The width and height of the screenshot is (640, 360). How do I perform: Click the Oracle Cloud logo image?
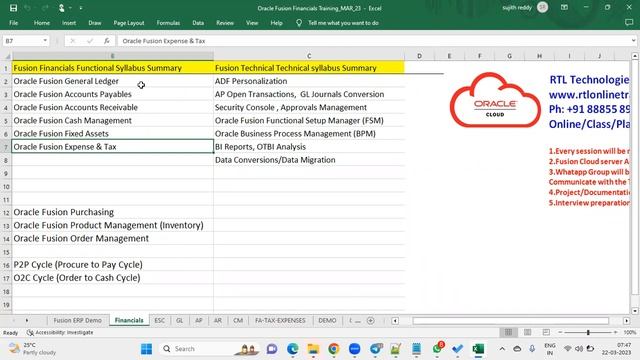[495, 100]
